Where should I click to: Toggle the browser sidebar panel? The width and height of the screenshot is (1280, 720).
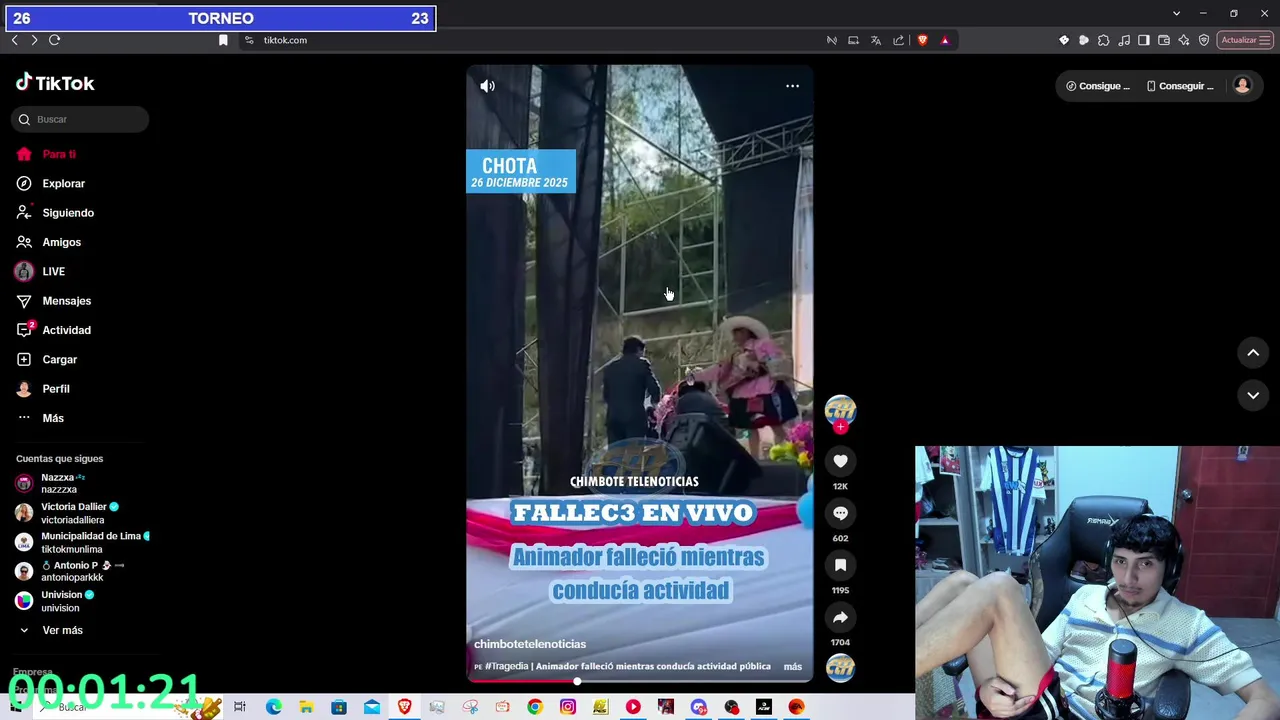[x=1144, y=40]
